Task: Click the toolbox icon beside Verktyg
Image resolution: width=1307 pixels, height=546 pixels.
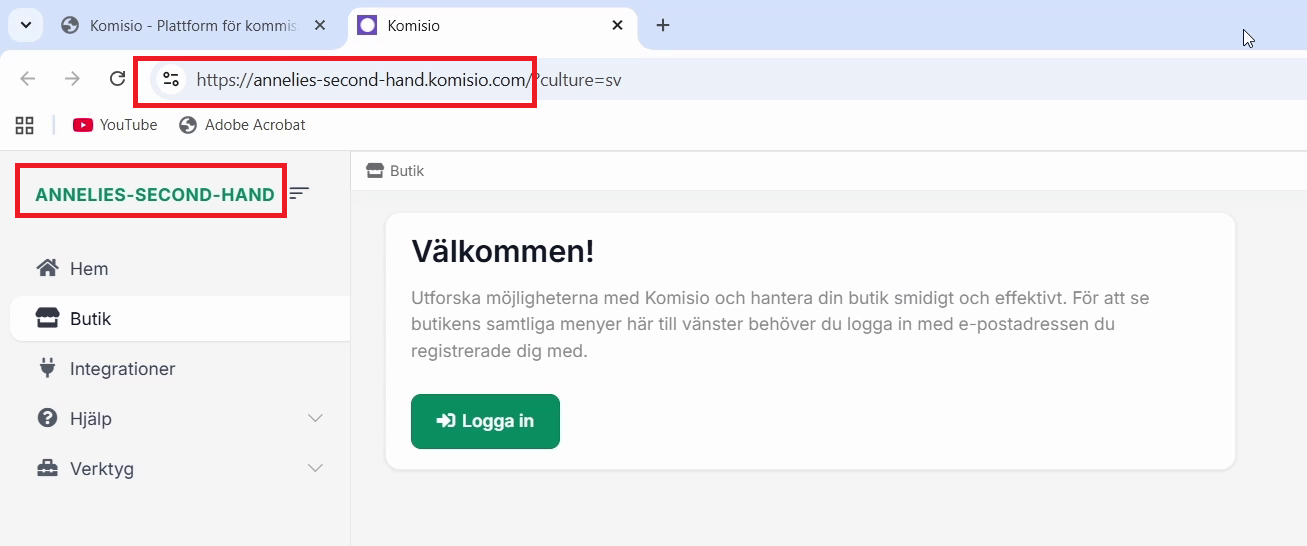Action: point(47,468)
